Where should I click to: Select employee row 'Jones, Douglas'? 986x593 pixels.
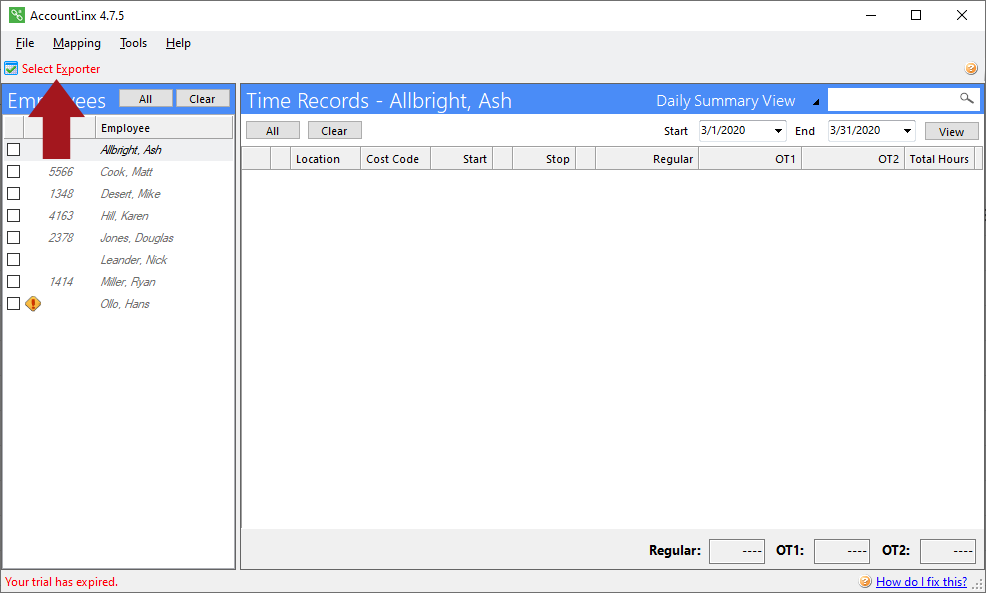tap(118, 238)
